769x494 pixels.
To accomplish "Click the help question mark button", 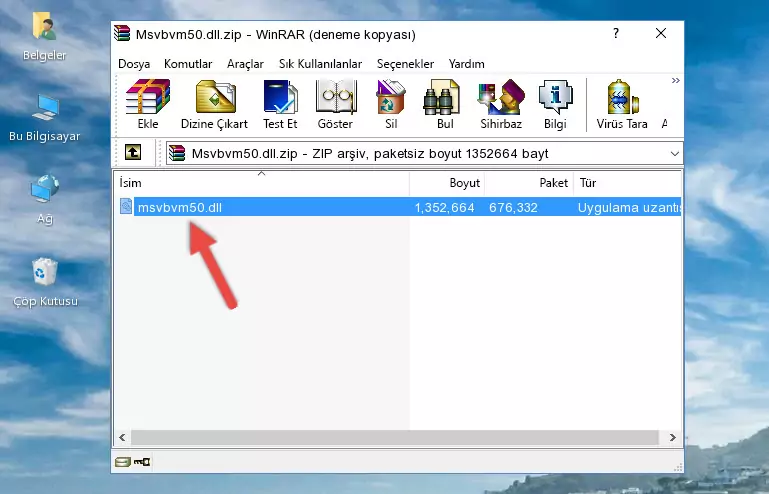I will tap(616, 33).
